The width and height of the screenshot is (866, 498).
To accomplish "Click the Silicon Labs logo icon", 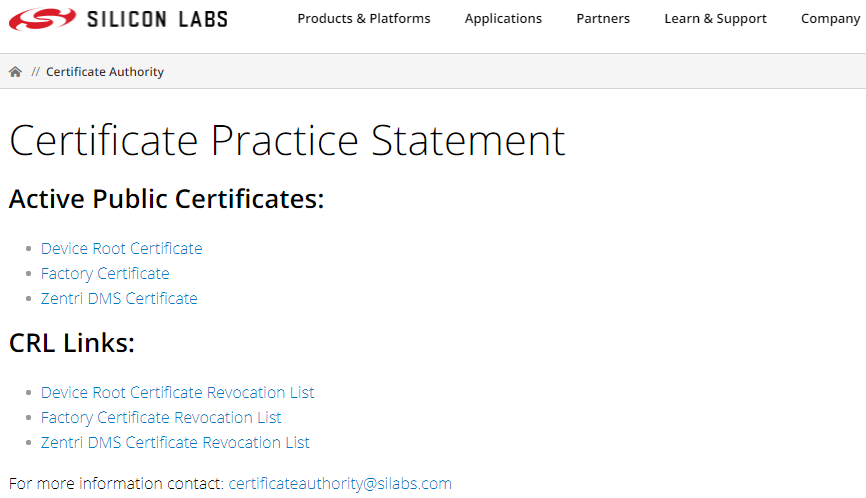I will click(42, 18).
